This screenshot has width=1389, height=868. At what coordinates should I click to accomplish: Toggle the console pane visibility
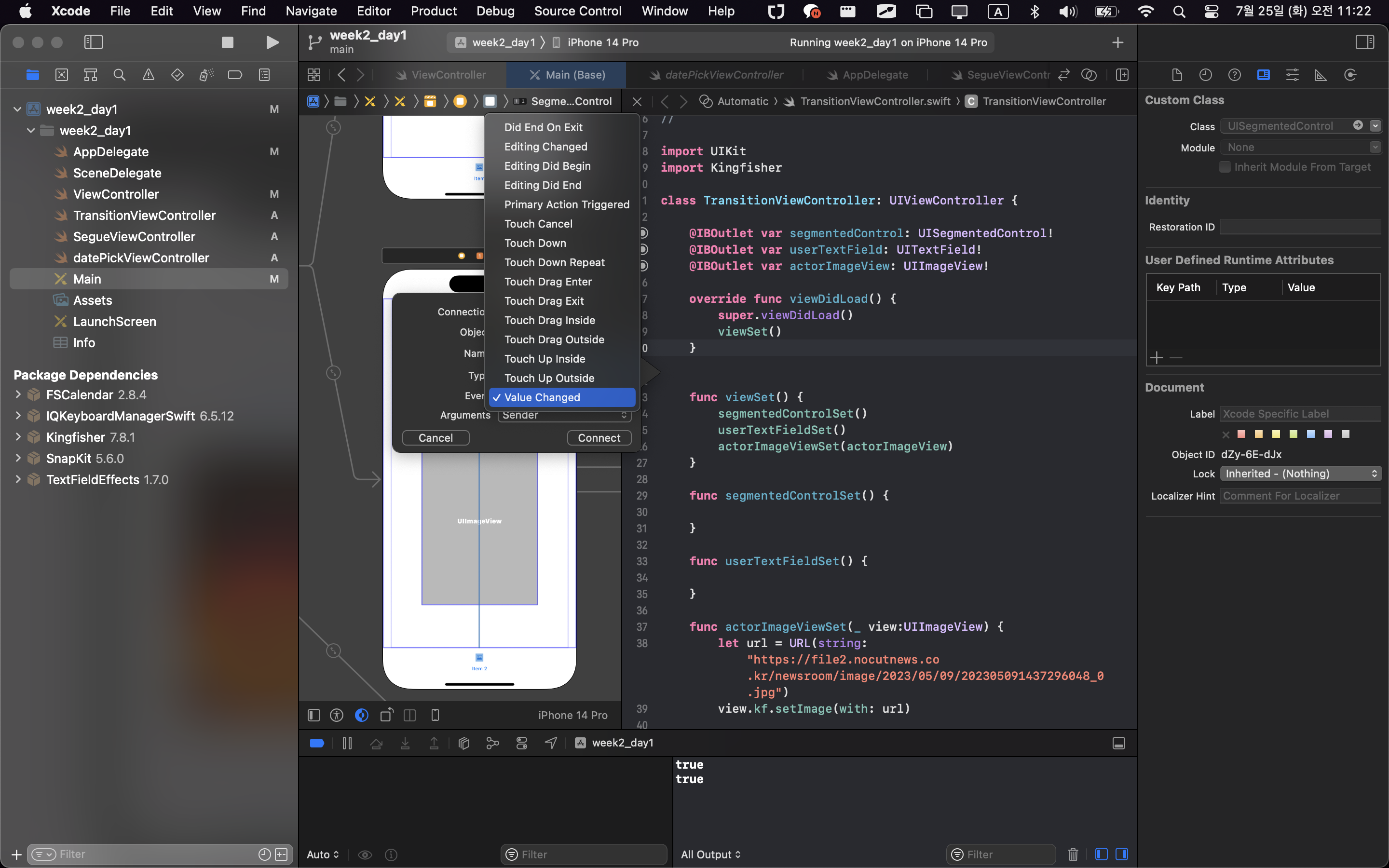tap(1121, 854)
